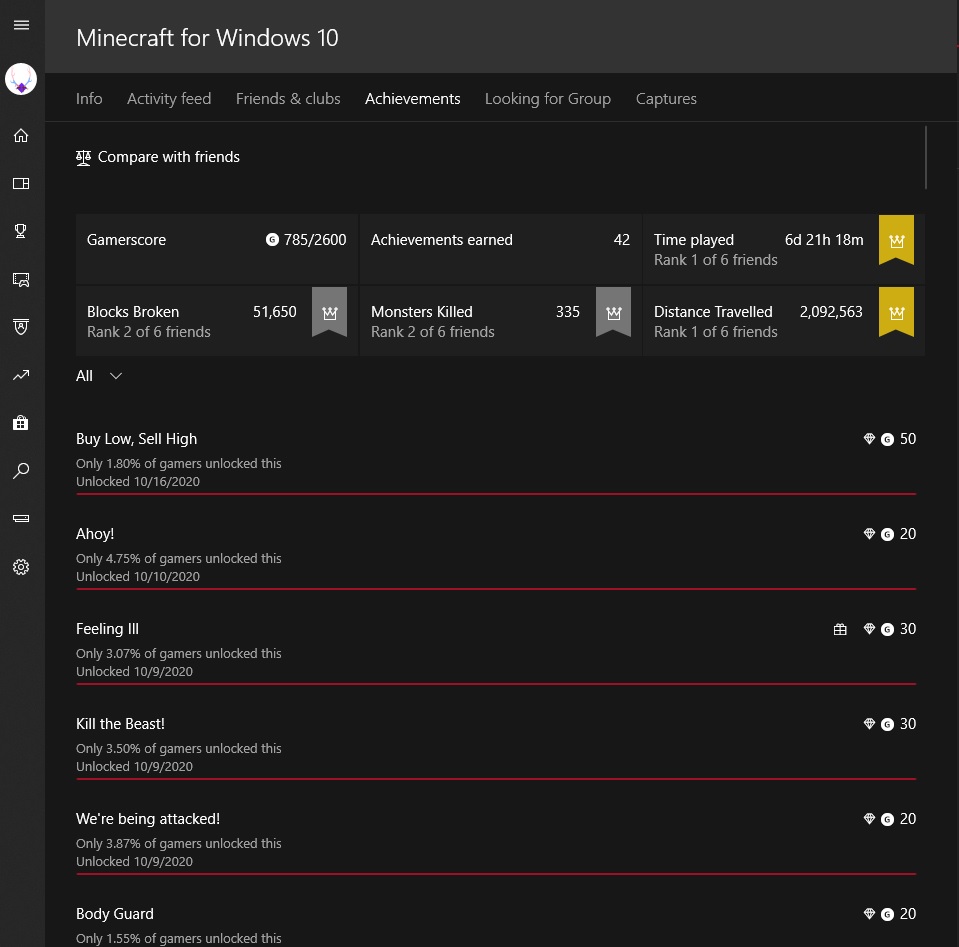Open the Trending arrow icon

(x=21, y=375)
